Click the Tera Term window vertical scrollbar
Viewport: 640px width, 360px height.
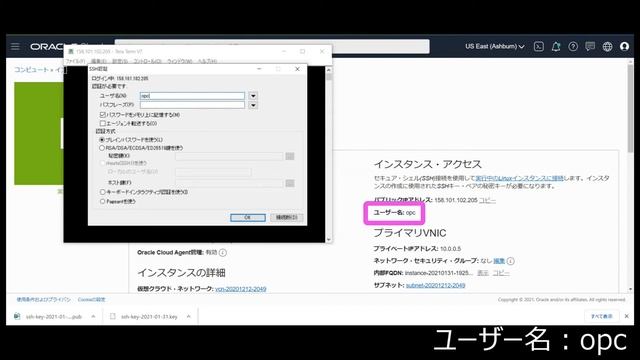(329, 154)
